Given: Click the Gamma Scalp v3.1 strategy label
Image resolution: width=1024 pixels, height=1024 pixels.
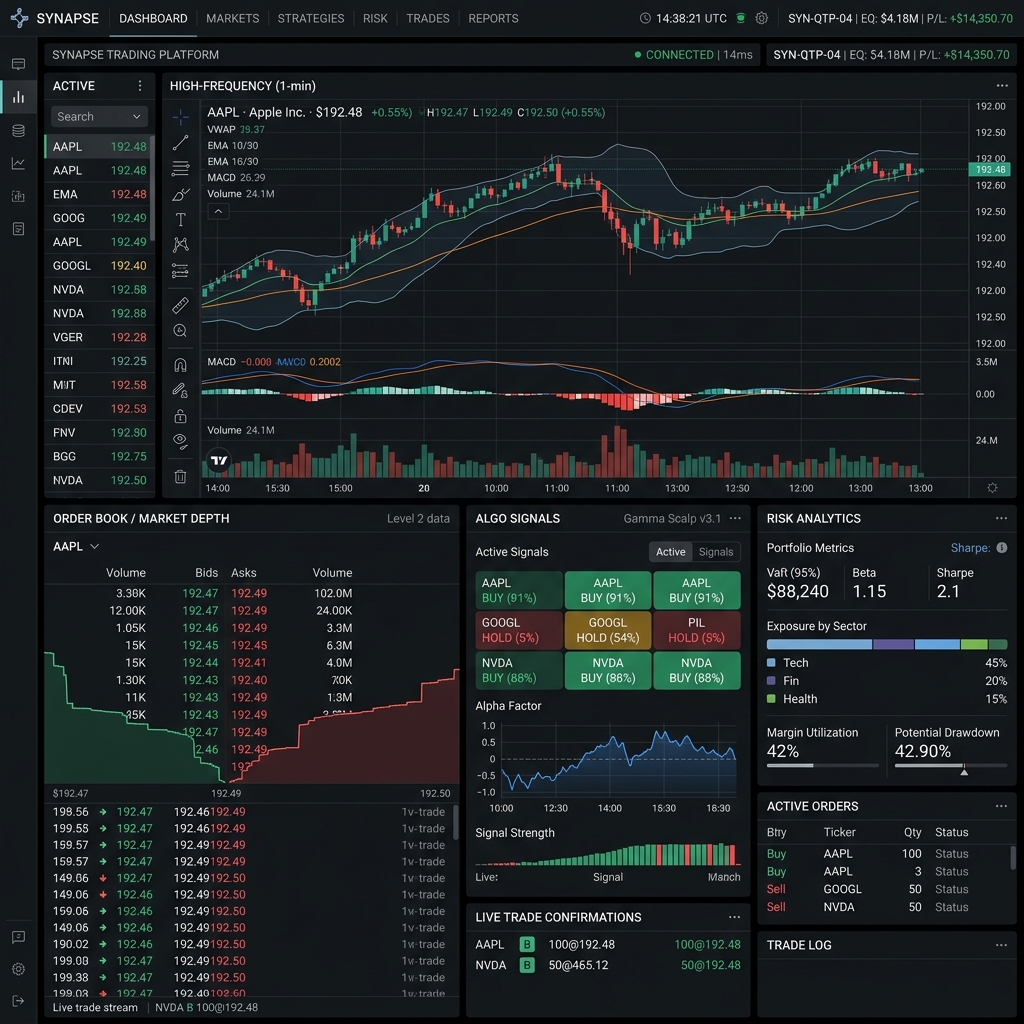Looking at the screenshot, I should pyautogui.click(x=672, y=519).
